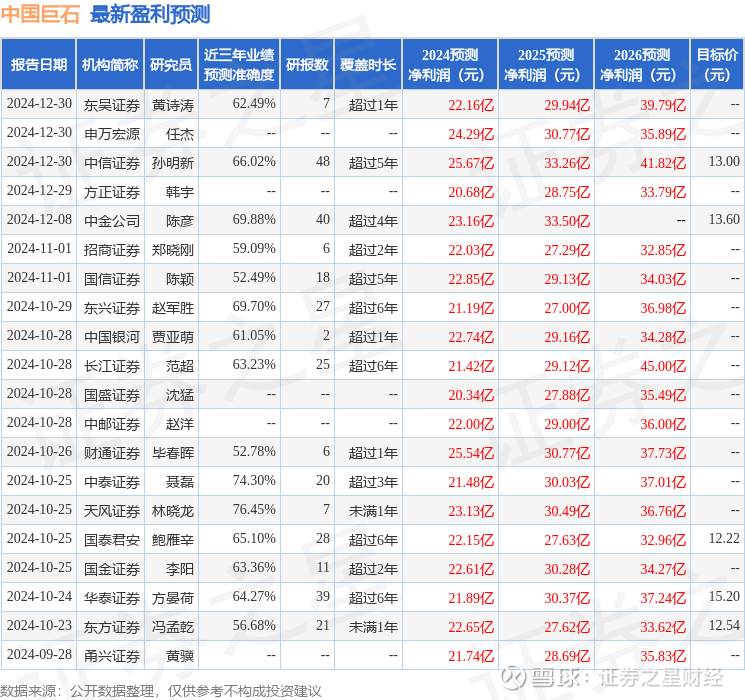Click the 33.50亿 2025 profit forecast

click(x=567, y=221)
